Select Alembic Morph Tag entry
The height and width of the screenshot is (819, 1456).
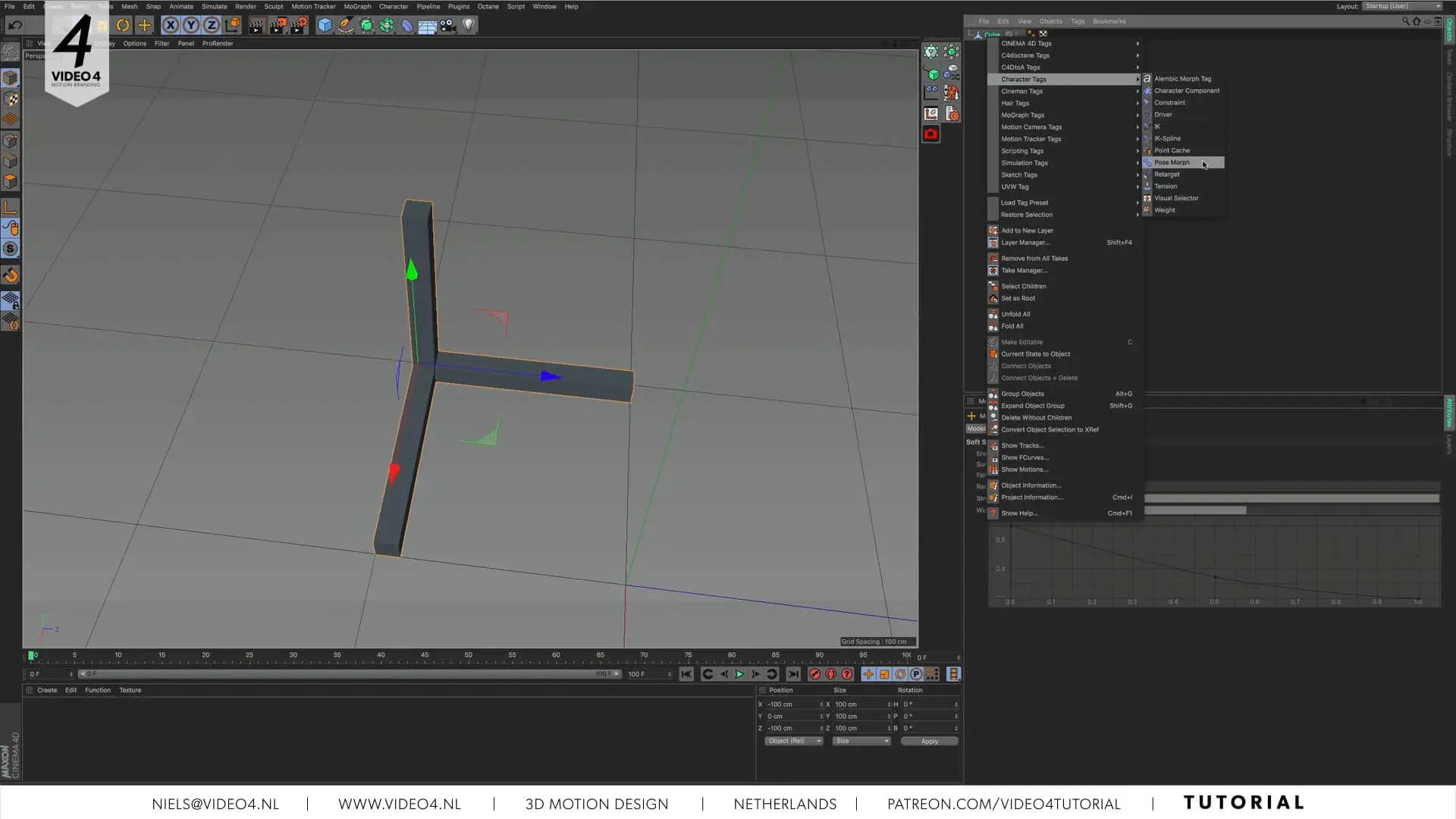(1183, 79)
